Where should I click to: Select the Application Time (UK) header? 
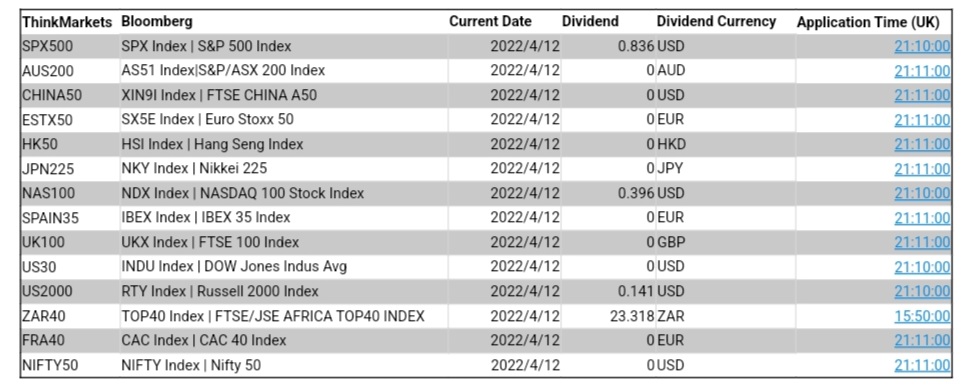tap(868, 22)
